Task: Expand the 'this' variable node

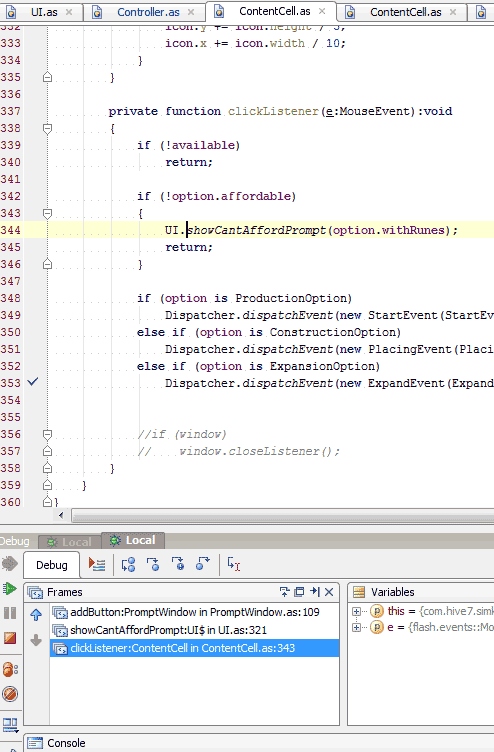Action: (x=356, y=611)
